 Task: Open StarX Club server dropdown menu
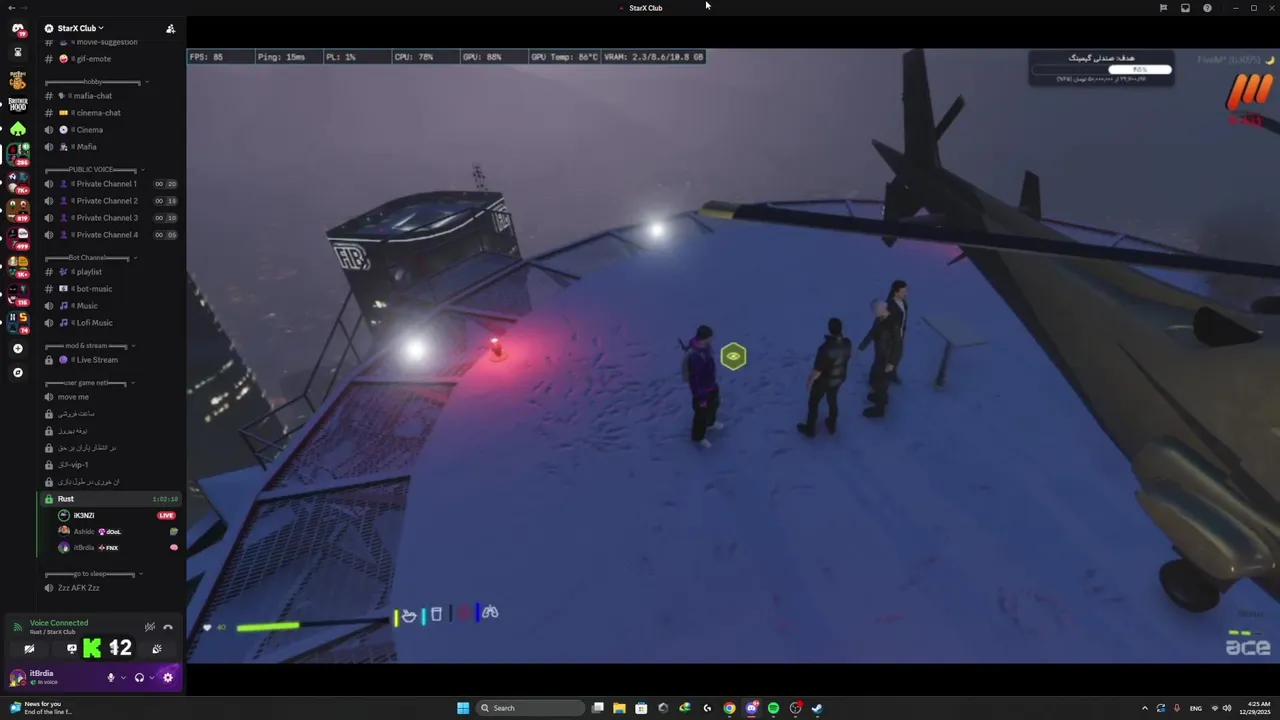coord(80,28)
